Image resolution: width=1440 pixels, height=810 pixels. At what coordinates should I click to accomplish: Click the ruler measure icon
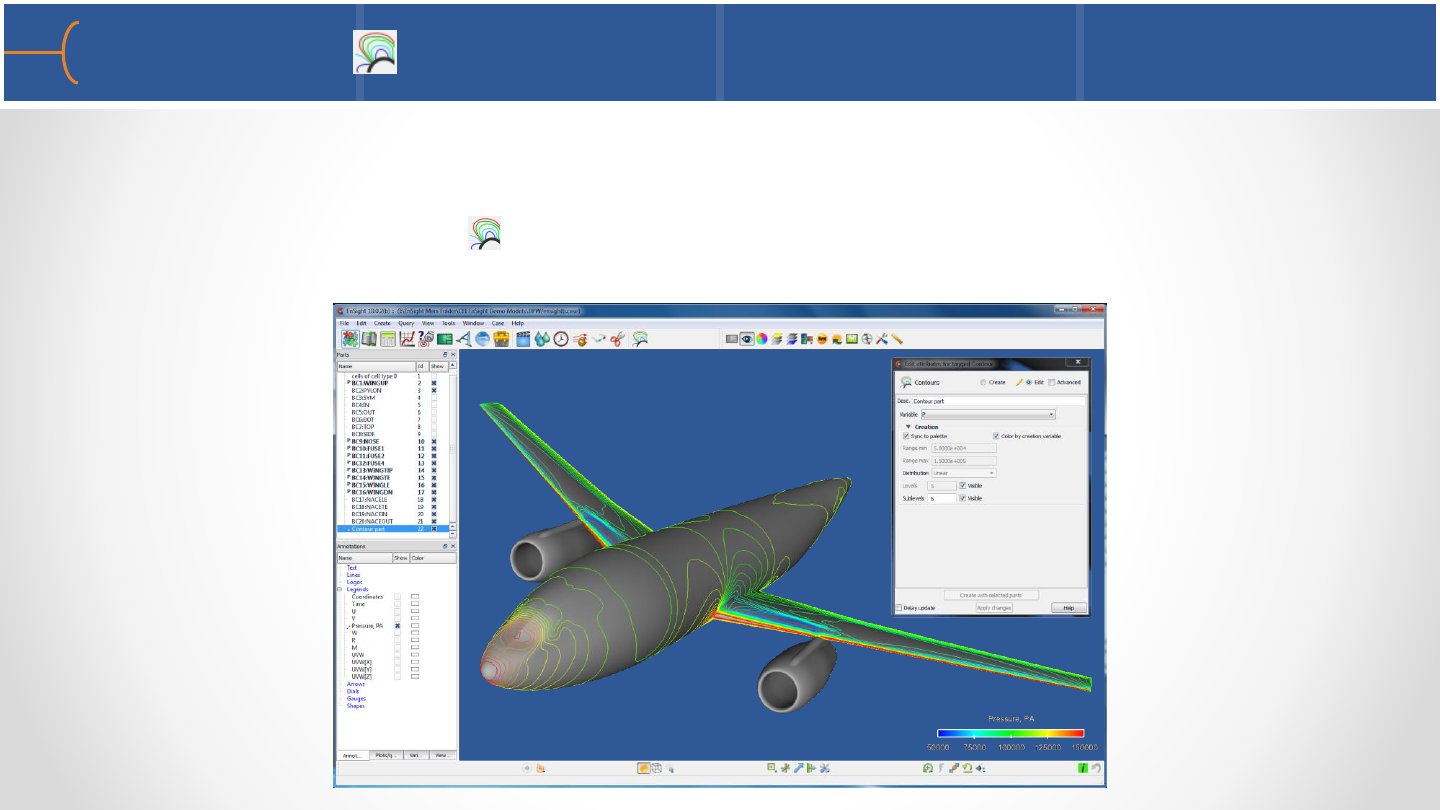click(x=897, y=339)
